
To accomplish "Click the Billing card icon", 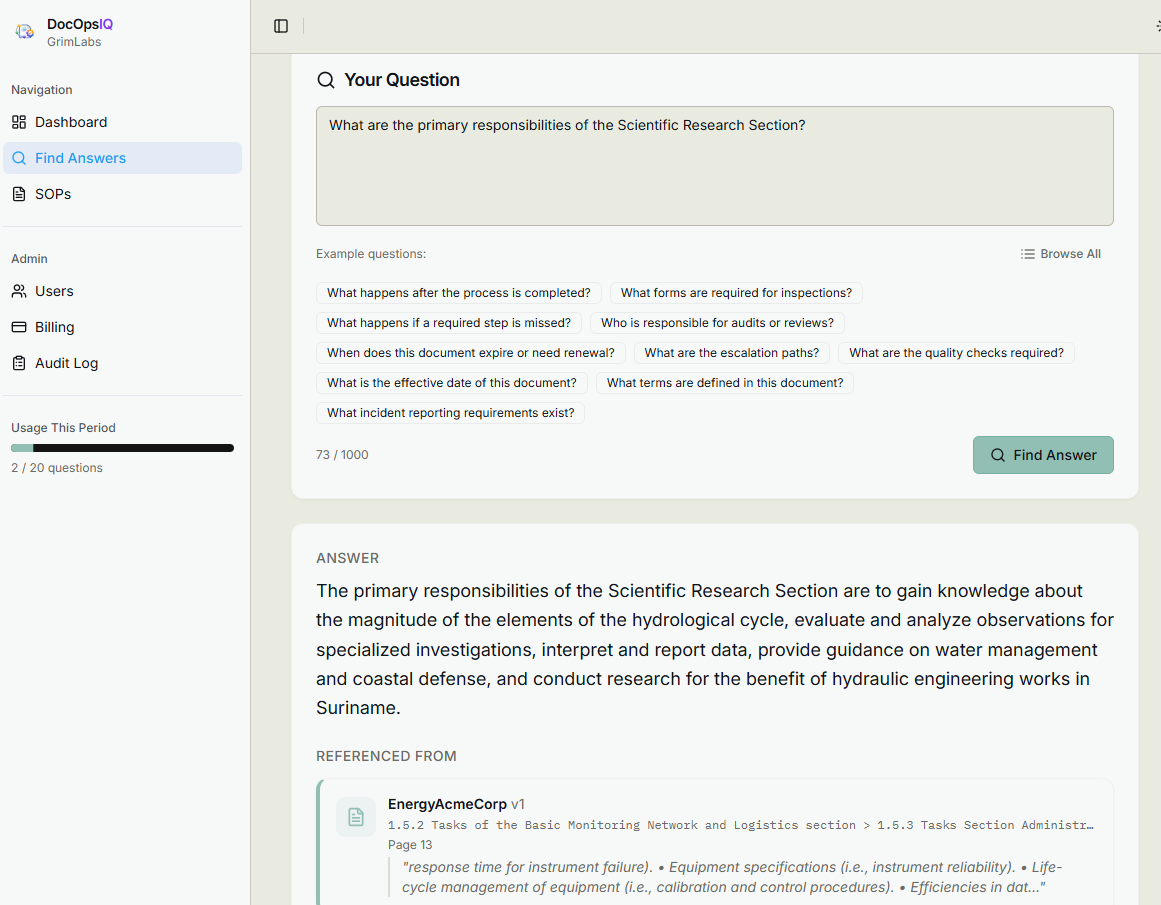I will (x=19, y=327).
